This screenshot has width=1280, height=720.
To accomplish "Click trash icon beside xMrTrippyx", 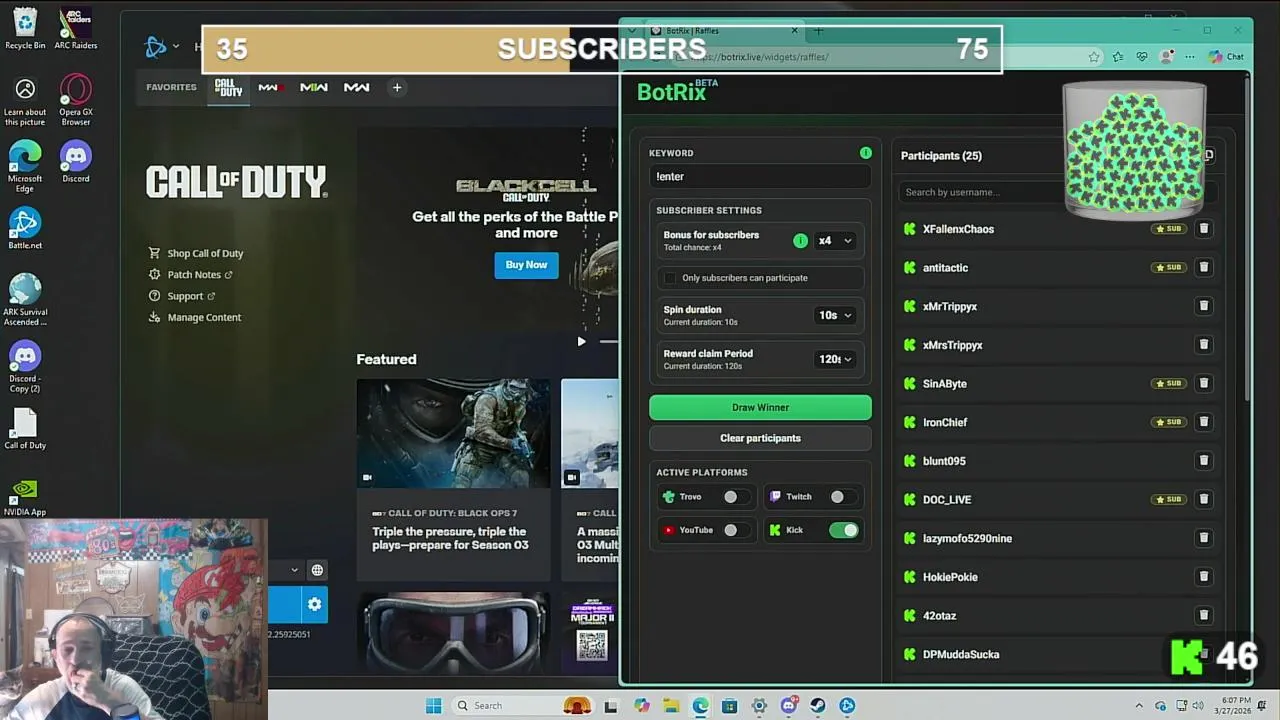I will (1204, 306).
